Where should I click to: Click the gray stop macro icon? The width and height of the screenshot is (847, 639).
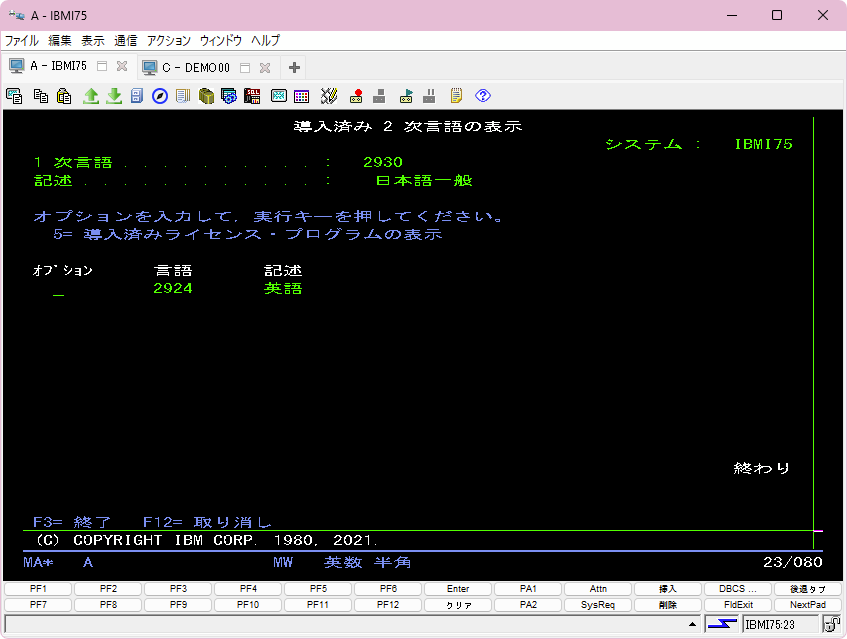[379, 96]
